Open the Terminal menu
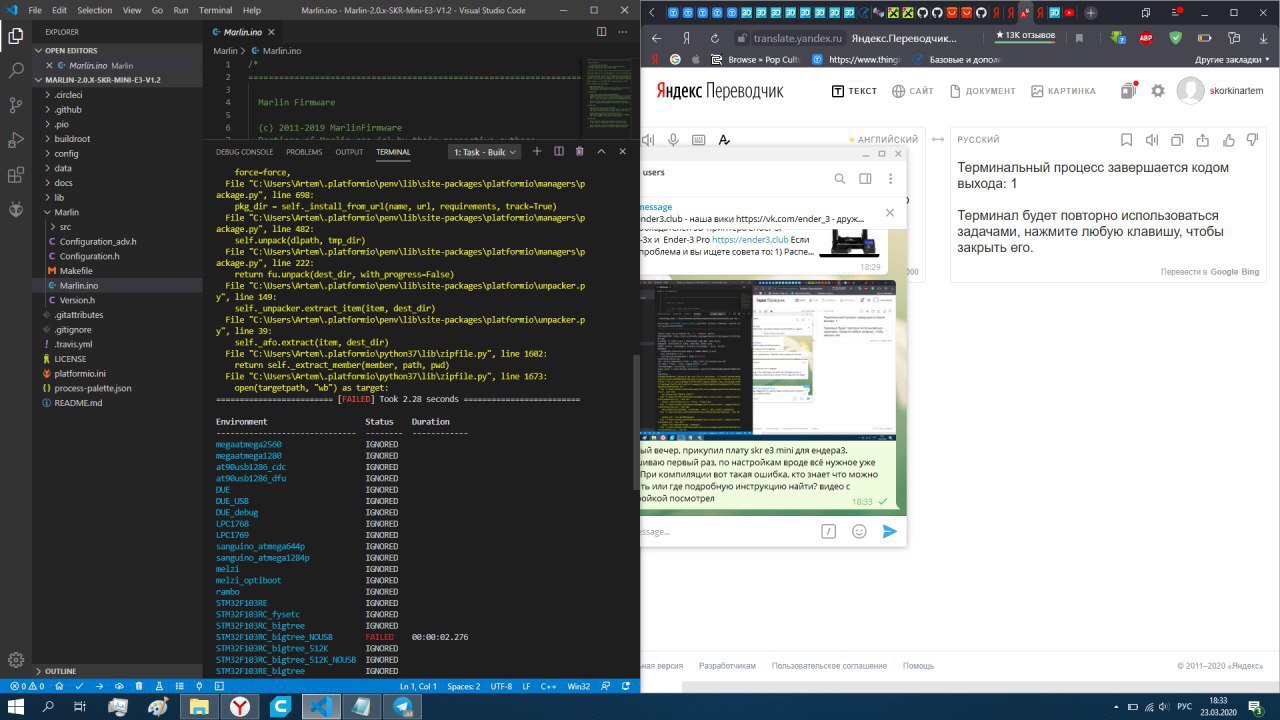1280x720 pixels. click(215, 10)
